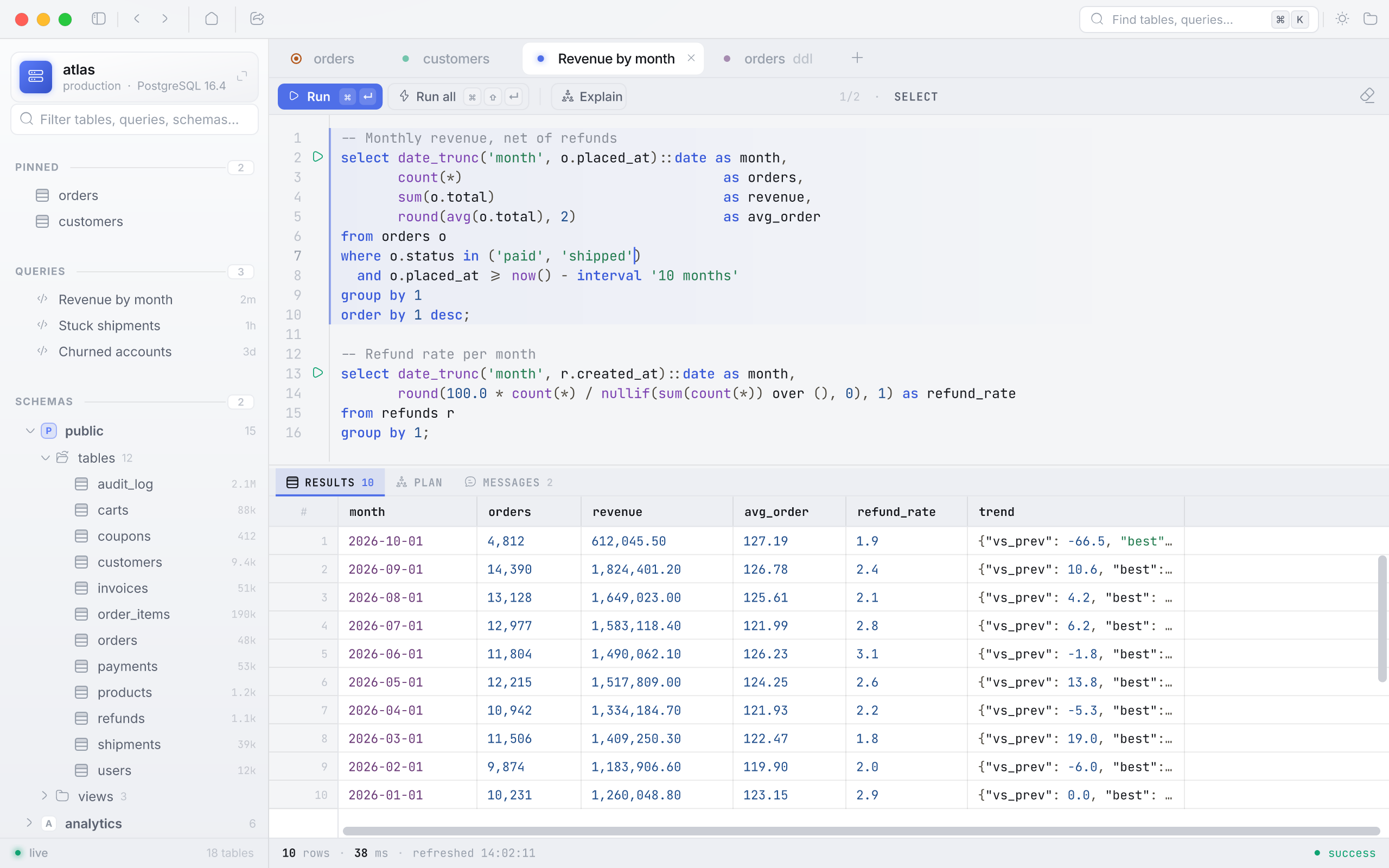Click the 2026-09-01 month cell
The width and height of the screenshot is (1389, 868).
pos(407,569)
